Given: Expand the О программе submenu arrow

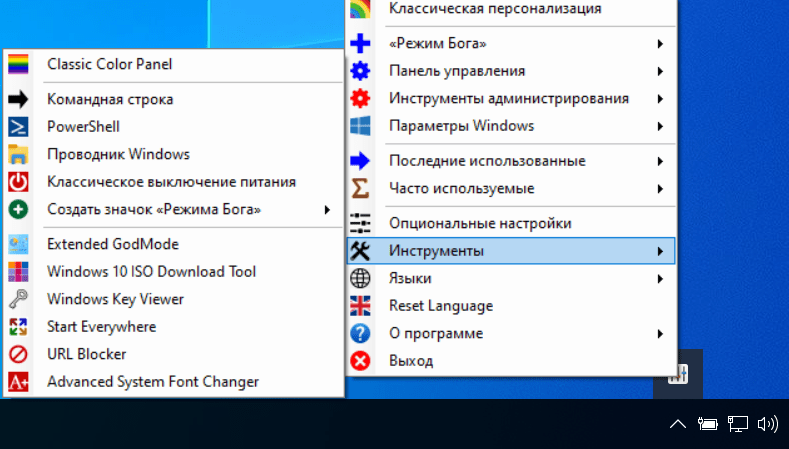Looking at the screenshot, I should [x=660, y=334].
